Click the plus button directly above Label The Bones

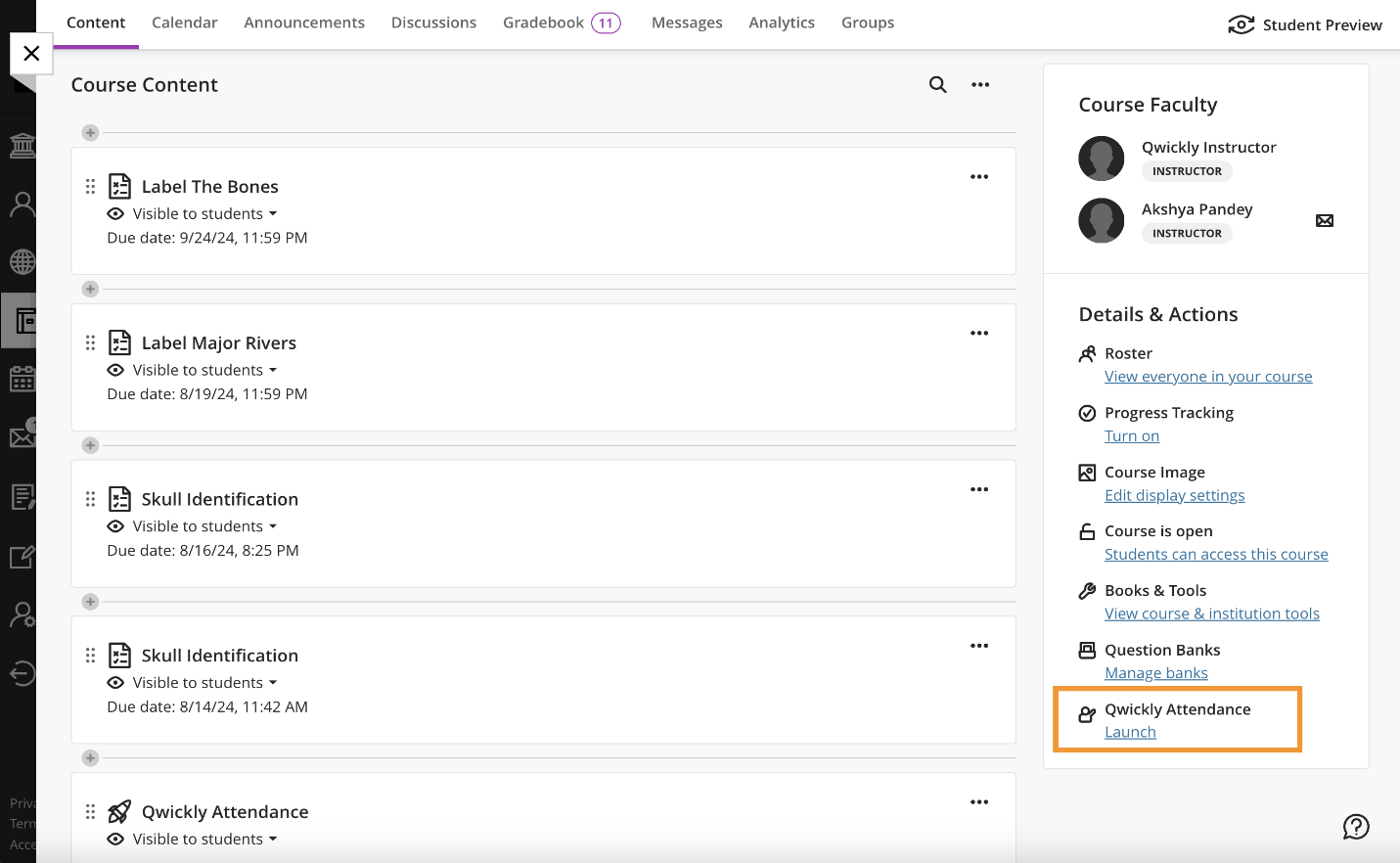(90, 132)
